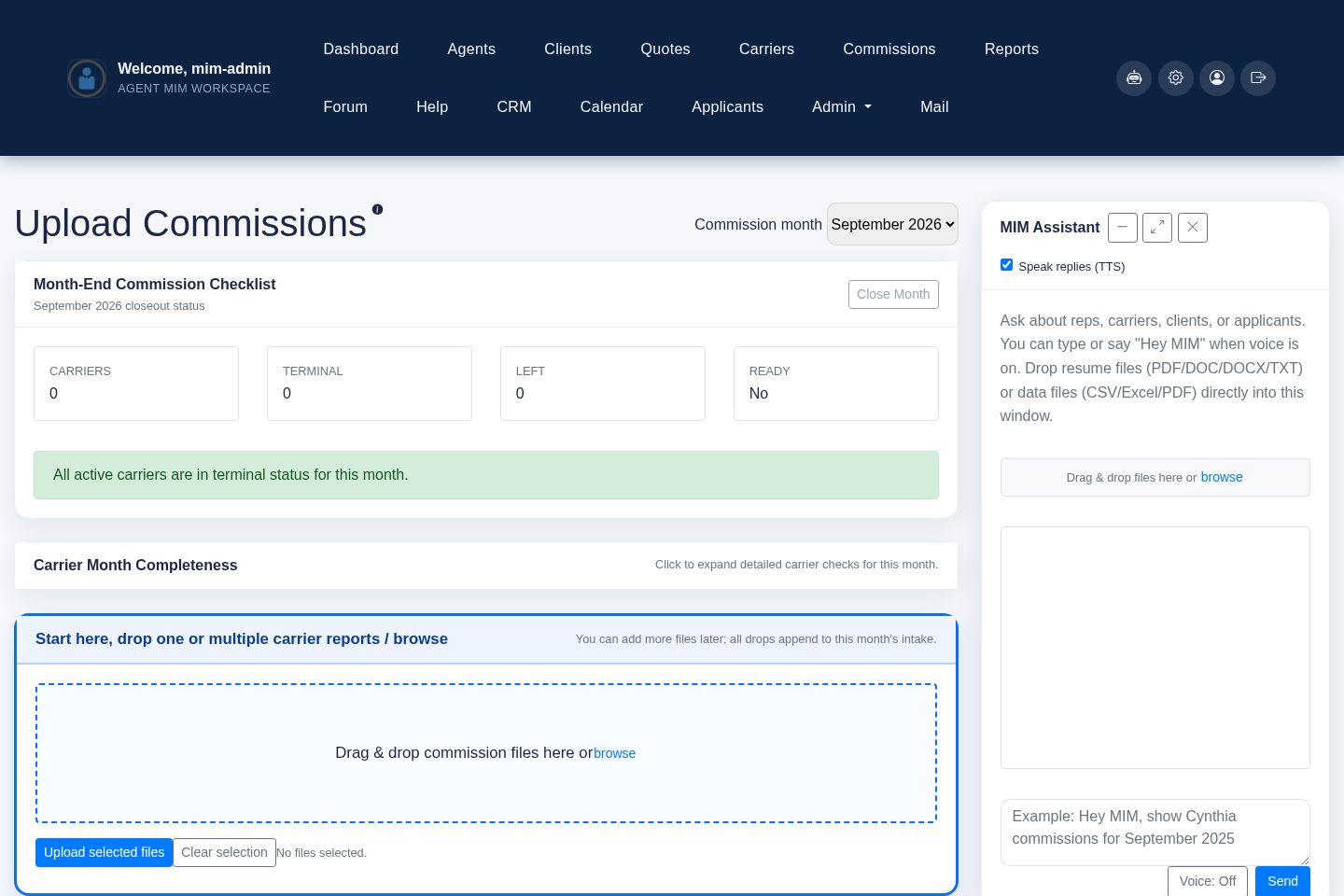Click browse in the MIM Assistant drop area
Viewport: 1344px width, 896px height.
point(1222,477)
